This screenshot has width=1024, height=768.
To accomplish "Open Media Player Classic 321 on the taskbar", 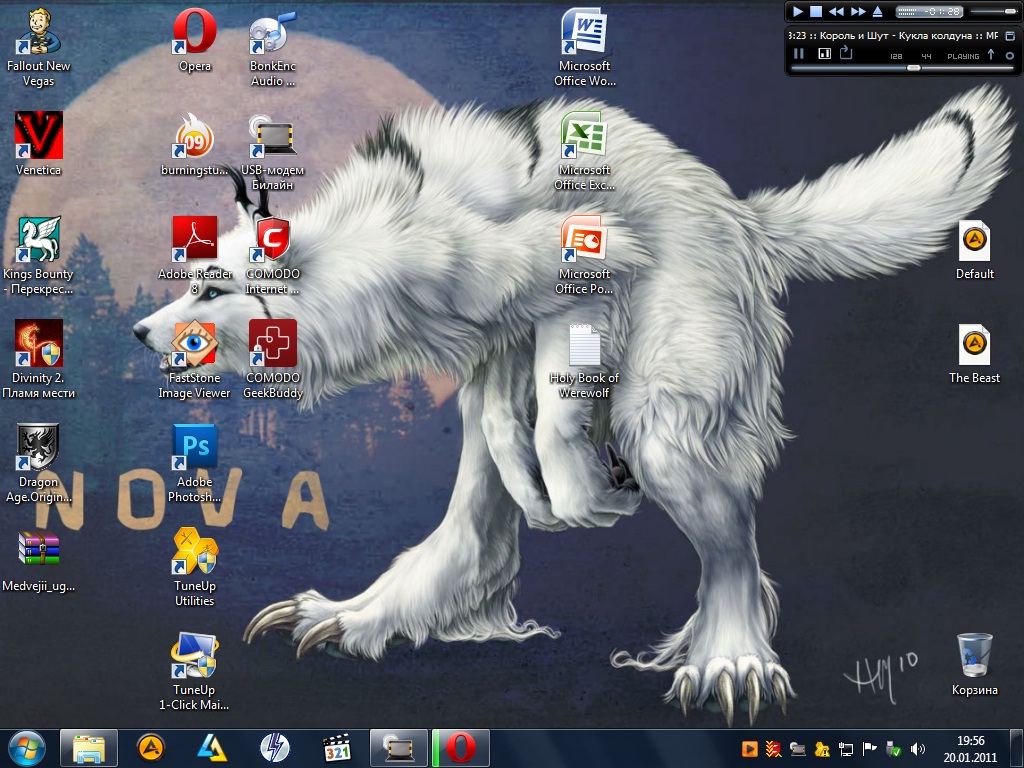I will 337,748.
